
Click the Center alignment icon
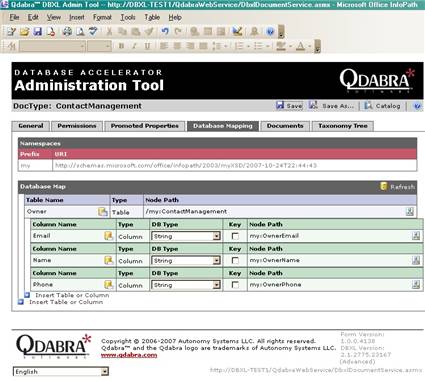177,46
